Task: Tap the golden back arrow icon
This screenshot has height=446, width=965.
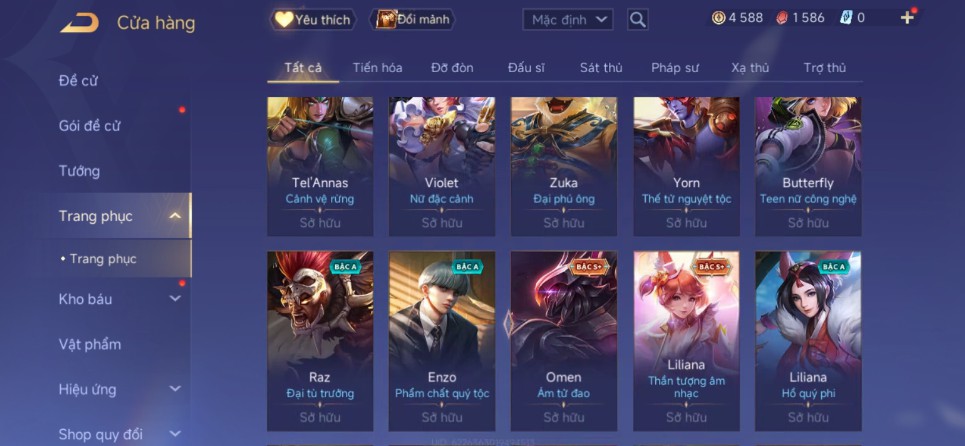Action: [x=79, y=23]
